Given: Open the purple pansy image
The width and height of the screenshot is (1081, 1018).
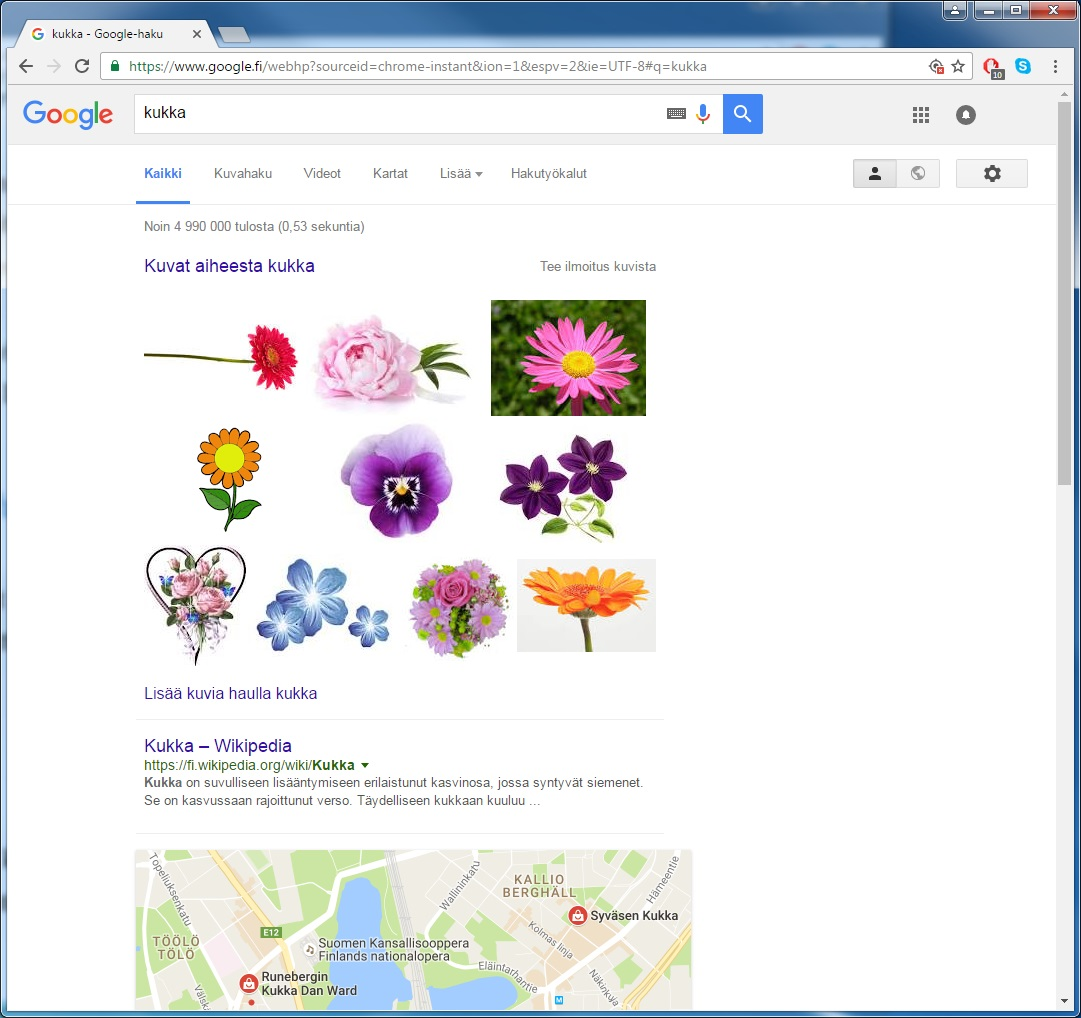Looking at the screenshot, I should [397, 480].
